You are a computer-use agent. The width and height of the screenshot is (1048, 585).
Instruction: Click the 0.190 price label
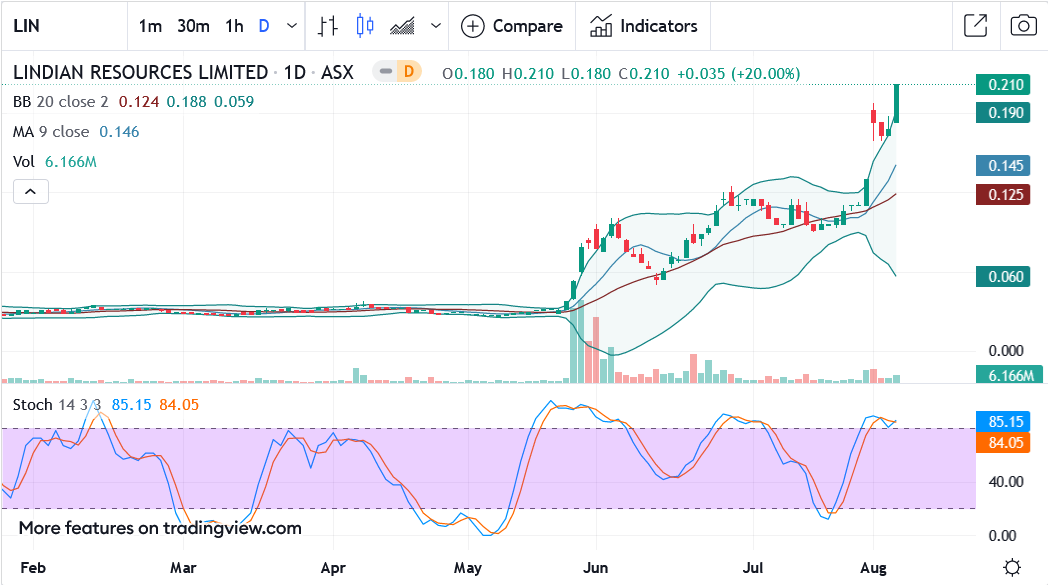pos(1003,112)
